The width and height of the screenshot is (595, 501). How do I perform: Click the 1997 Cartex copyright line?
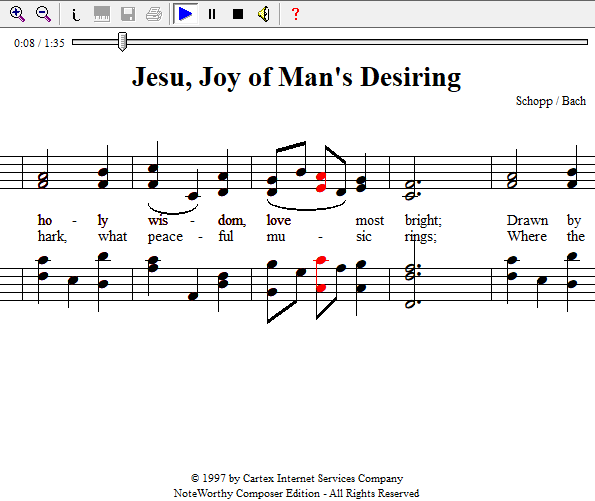(x=297, y=478)
